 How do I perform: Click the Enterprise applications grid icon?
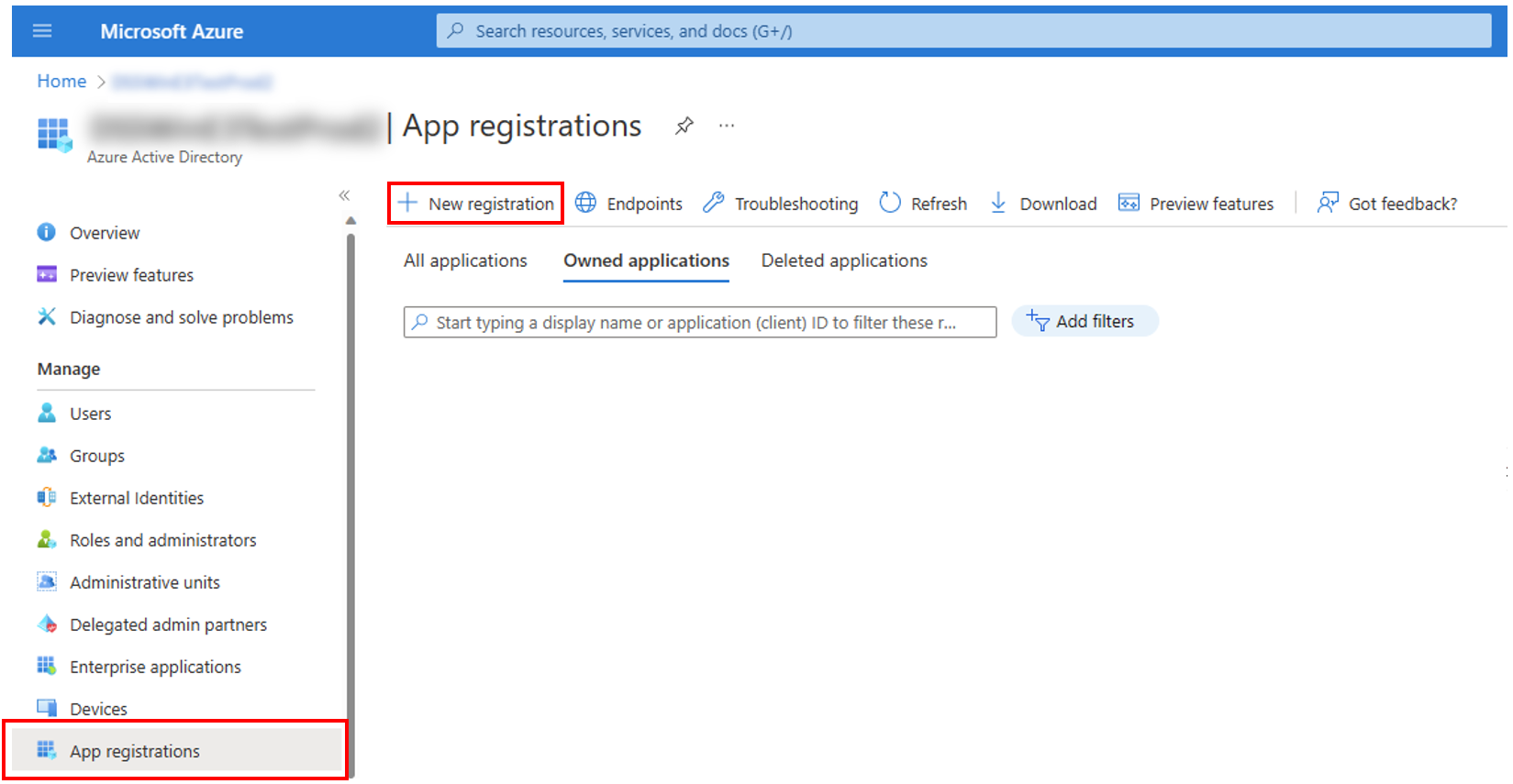(x=46, y=666)
